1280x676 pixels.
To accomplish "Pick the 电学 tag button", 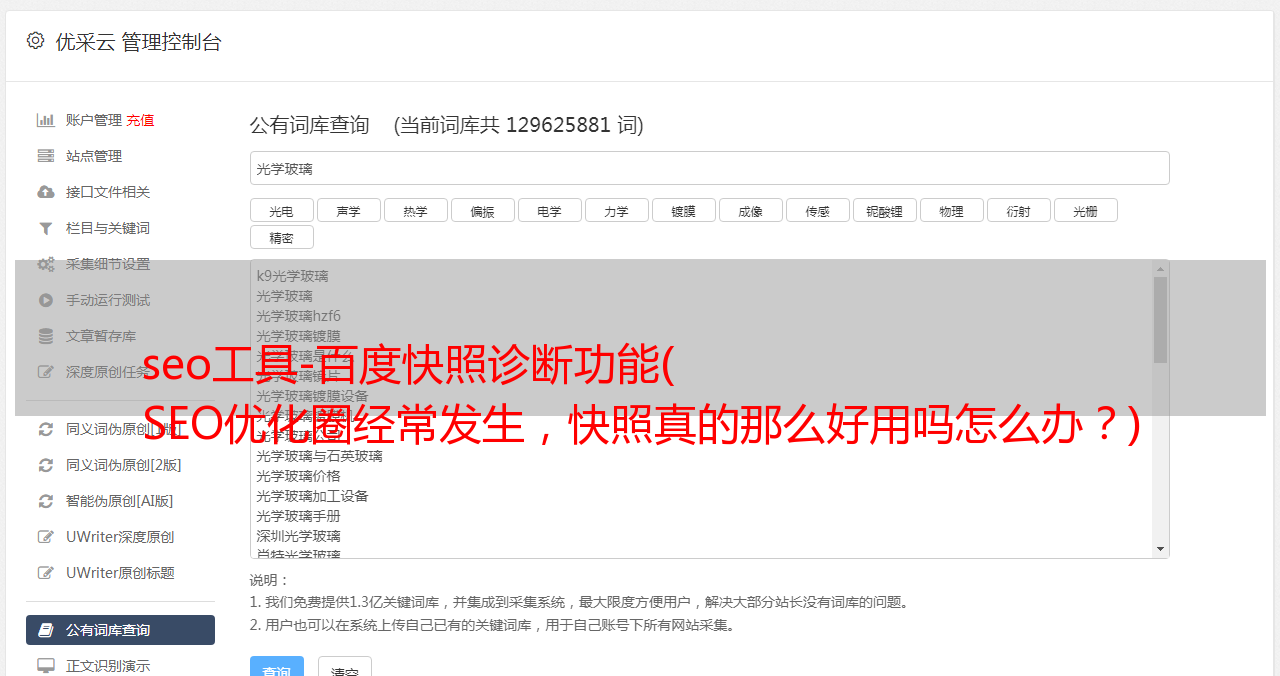I will click(x=549, y=210).
